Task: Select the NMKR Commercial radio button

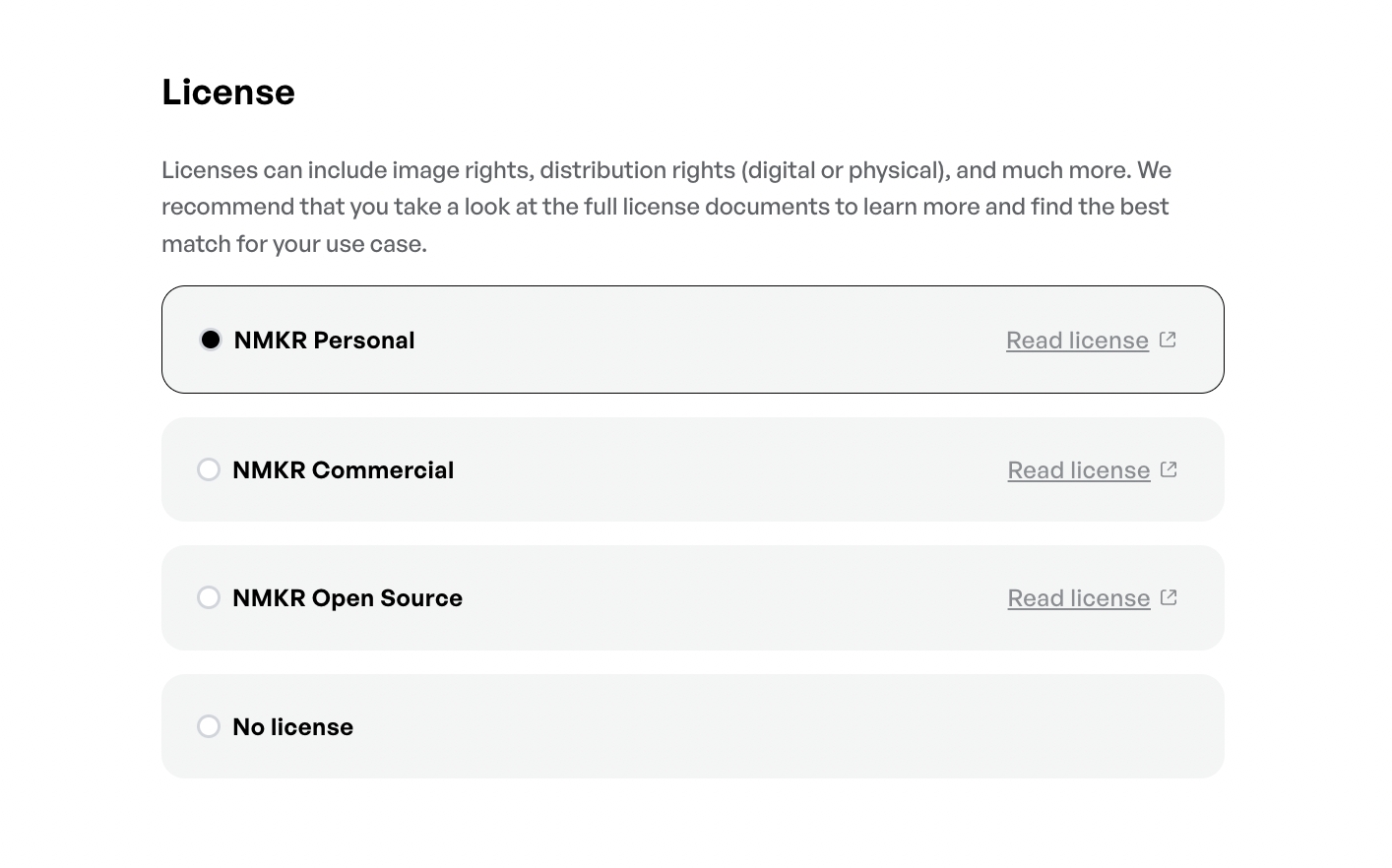Action: (209, 469)
